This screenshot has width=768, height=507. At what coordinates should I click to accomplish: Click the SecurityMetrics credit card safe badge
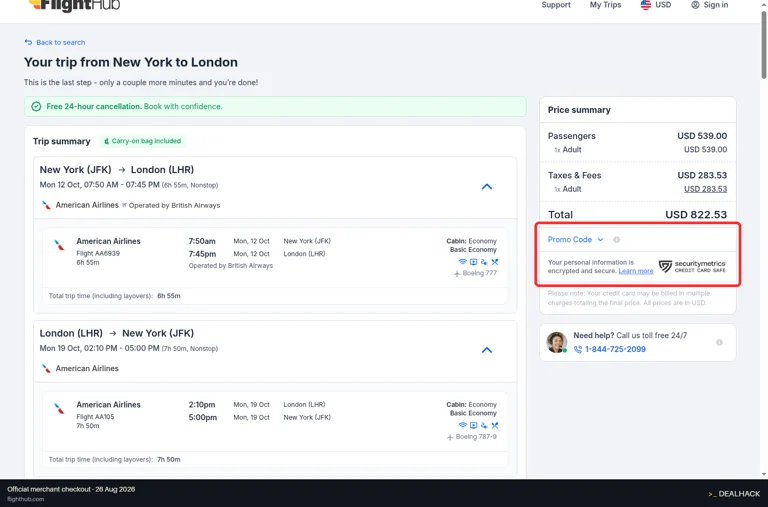(692, 266)
